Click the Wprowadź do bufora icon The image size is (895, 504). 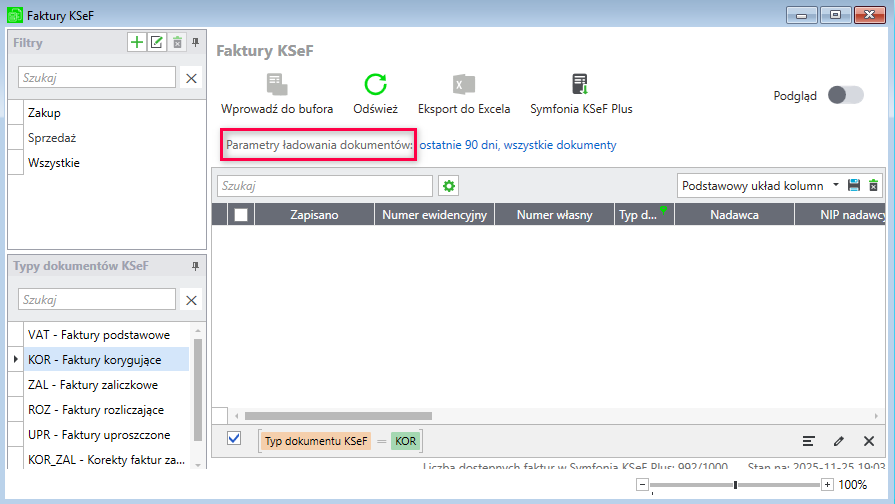277,85
